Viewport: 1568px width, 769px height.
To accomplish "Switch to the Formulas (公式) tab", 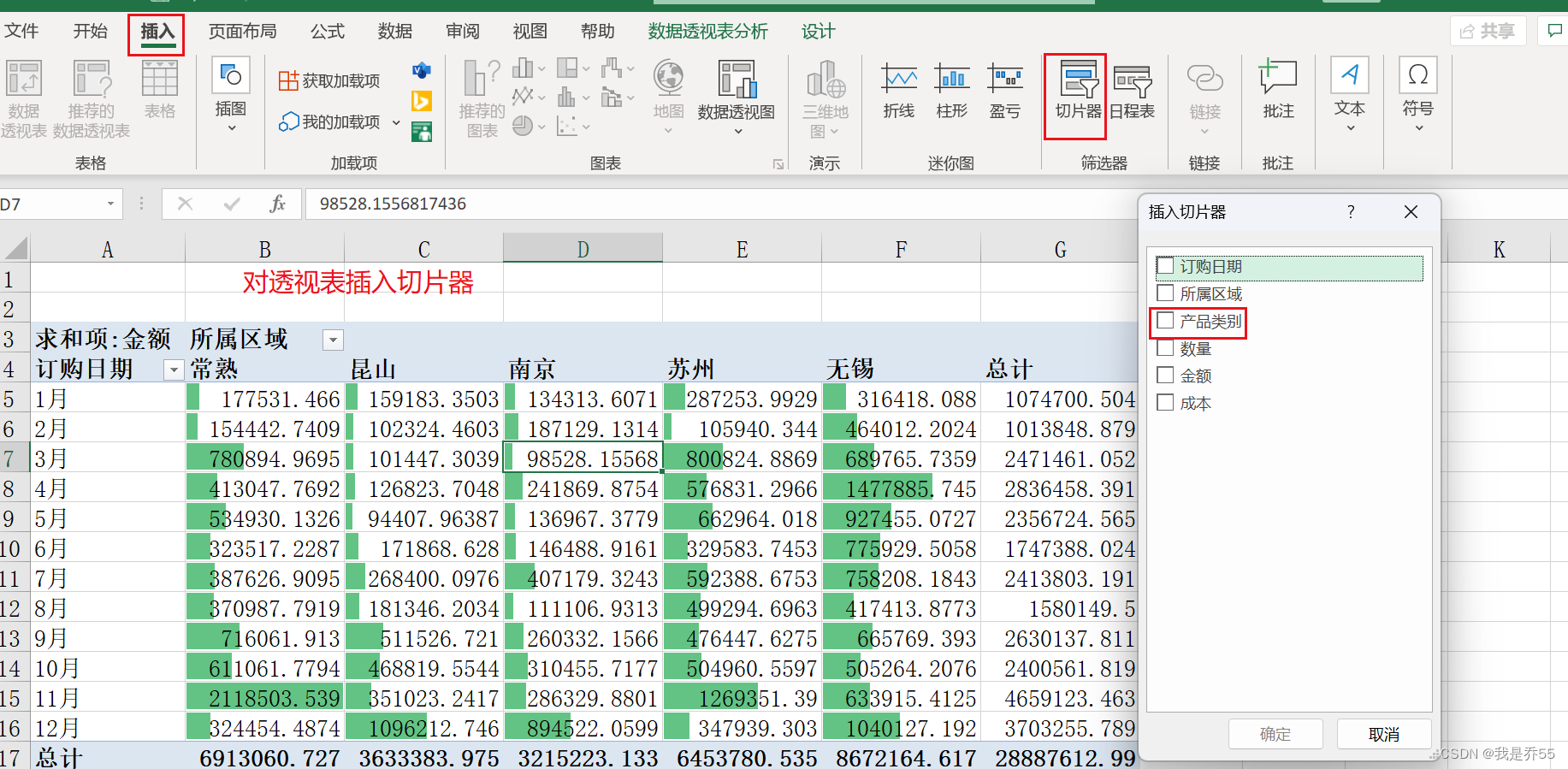I will coord(328,31).
